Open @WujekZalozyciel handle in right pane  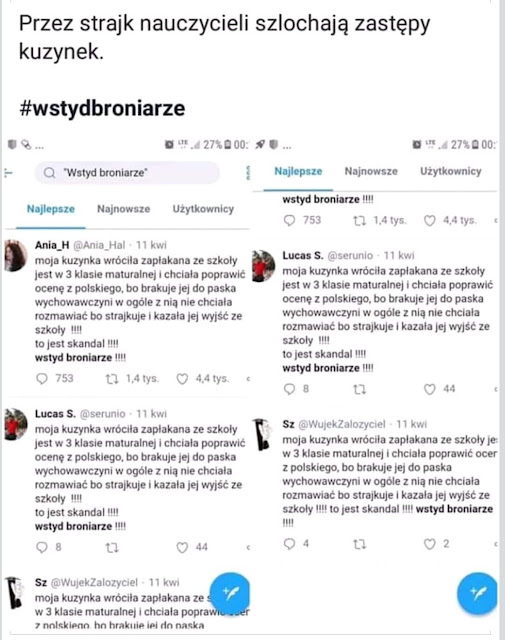[x=342, y=424]
